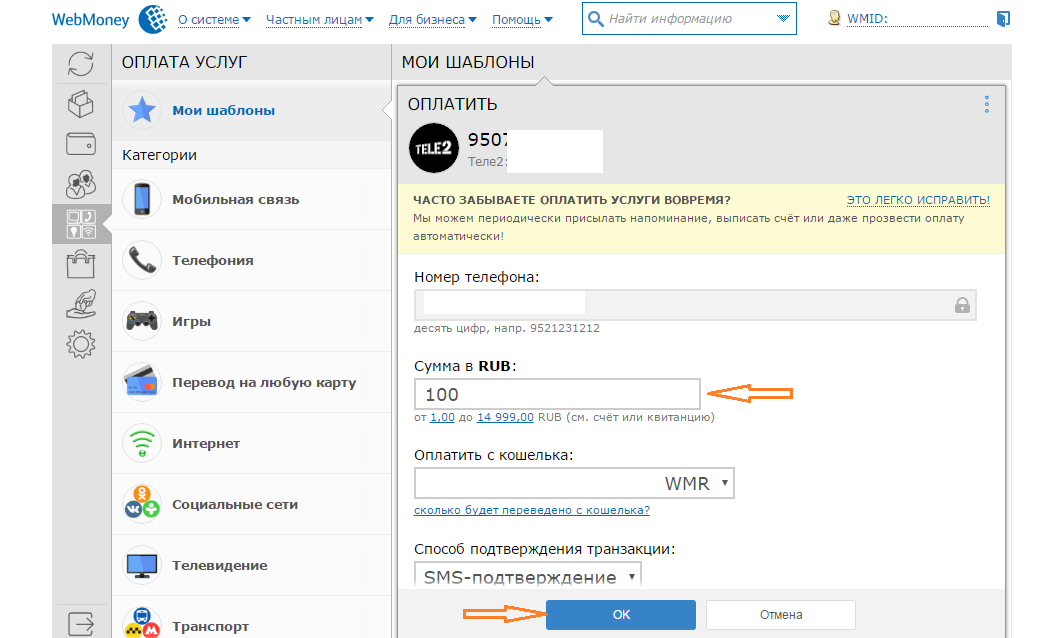Open the 'О системе' menu
1041x638 pixels.
[214, 19]
